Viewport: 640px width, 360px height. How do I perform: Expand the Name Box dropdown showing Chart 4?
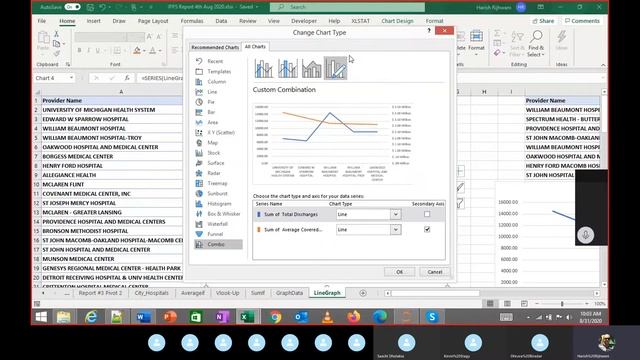(71, 78)
